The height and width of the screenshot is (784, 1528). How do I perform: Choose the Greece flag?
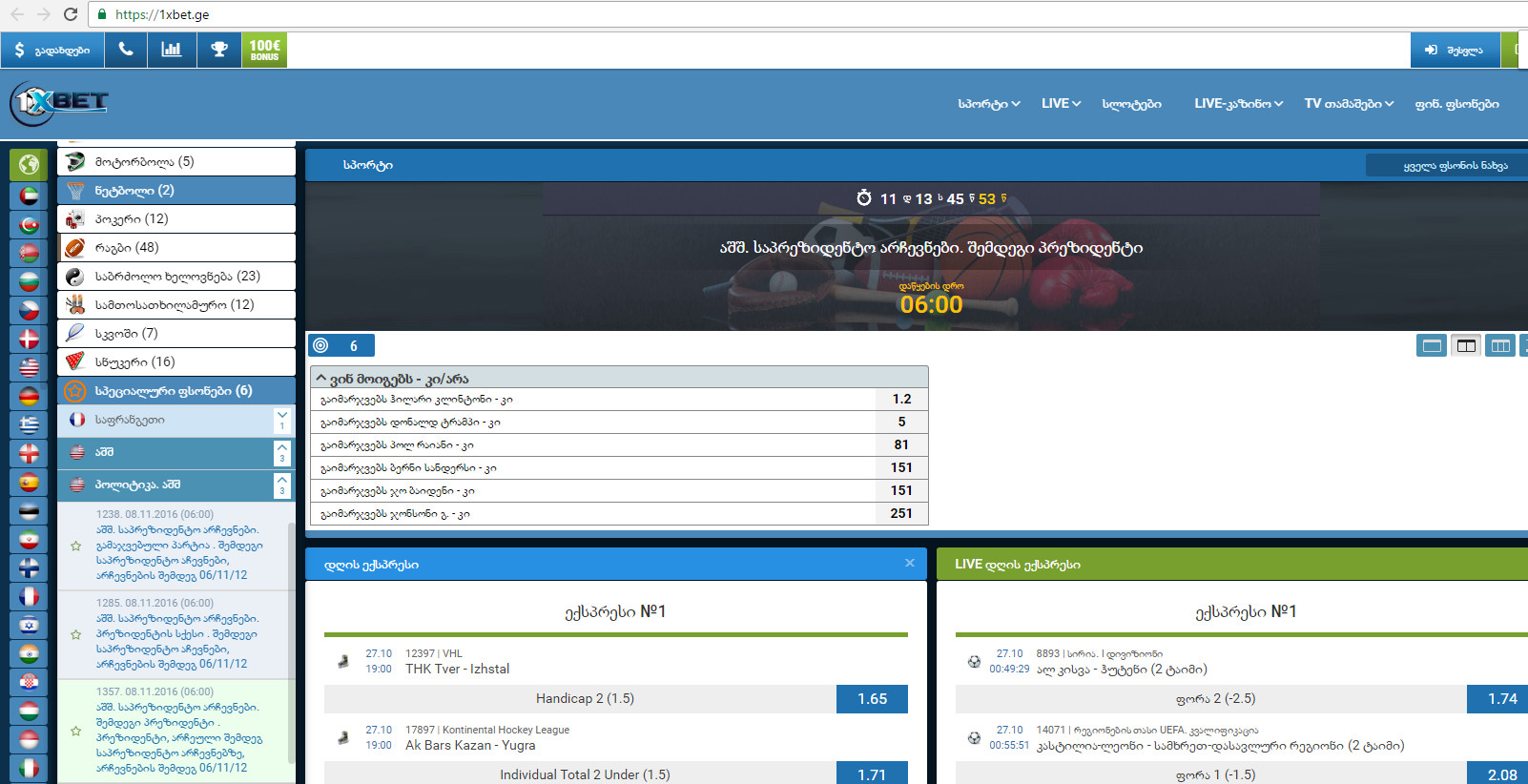30,425
